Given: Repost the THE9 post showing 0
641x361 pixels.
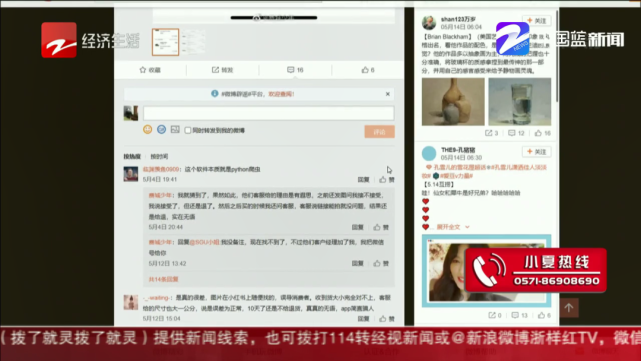Looking at the screenshot, I should (x=495, y=315).
